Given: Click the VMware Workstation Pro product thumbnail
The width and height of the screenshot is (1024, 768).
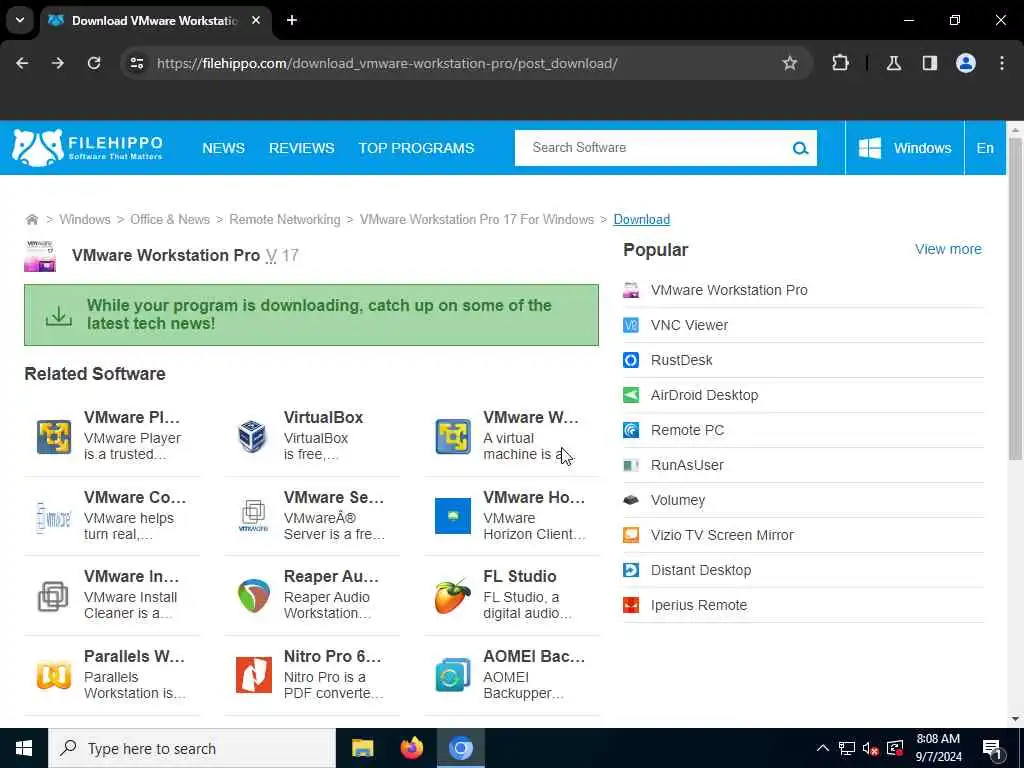Looking at the screenshot, I should pyautogui.click(x=40, y=256).
